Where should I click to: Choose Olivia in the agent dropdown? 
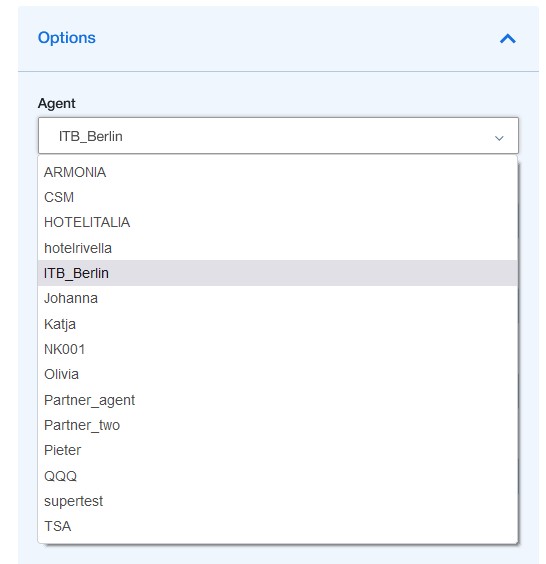[x=277, y=374]
